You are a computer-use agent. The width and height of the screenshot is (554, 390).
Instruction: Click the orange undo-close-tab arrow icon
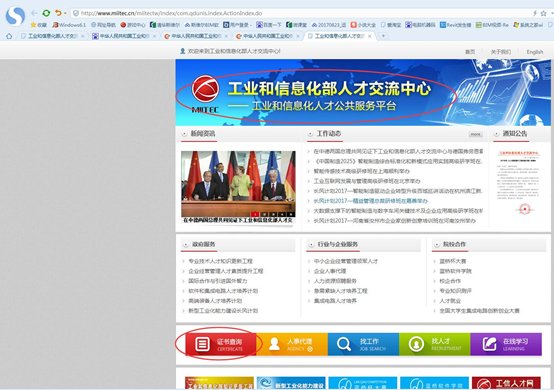pyautogui.click(x=58, y=13)
